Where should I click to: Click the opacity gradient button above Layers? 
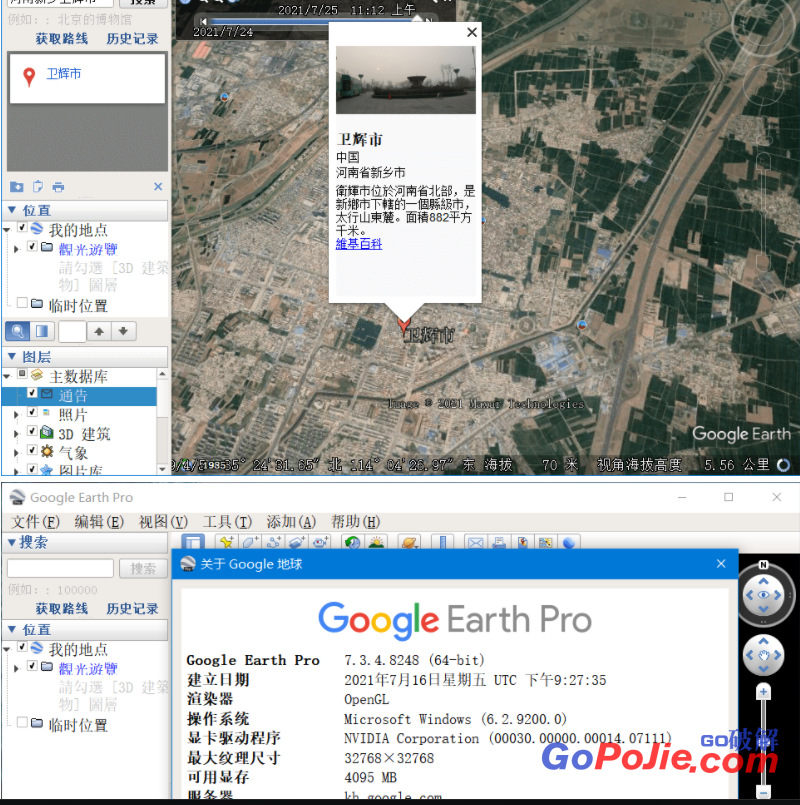tap(42, 331)
